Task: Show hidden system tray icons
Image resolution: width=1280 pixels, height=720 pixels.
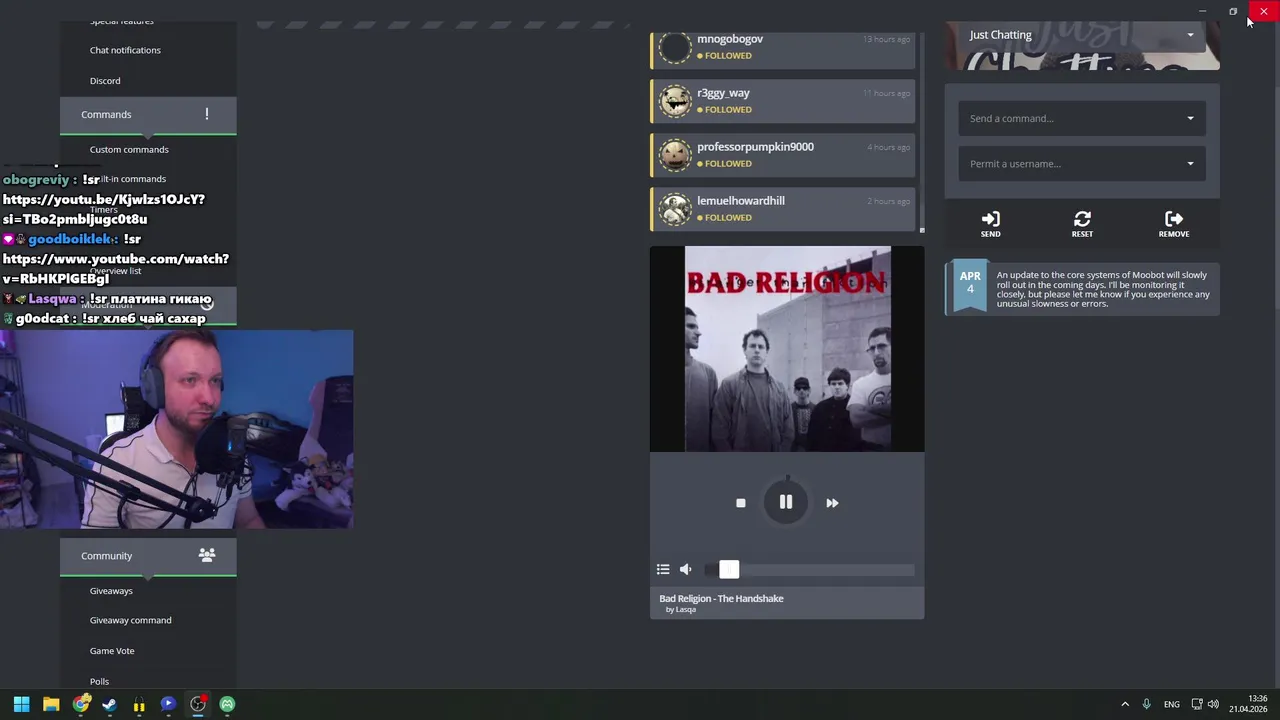Action: [x=1125, y=704]
